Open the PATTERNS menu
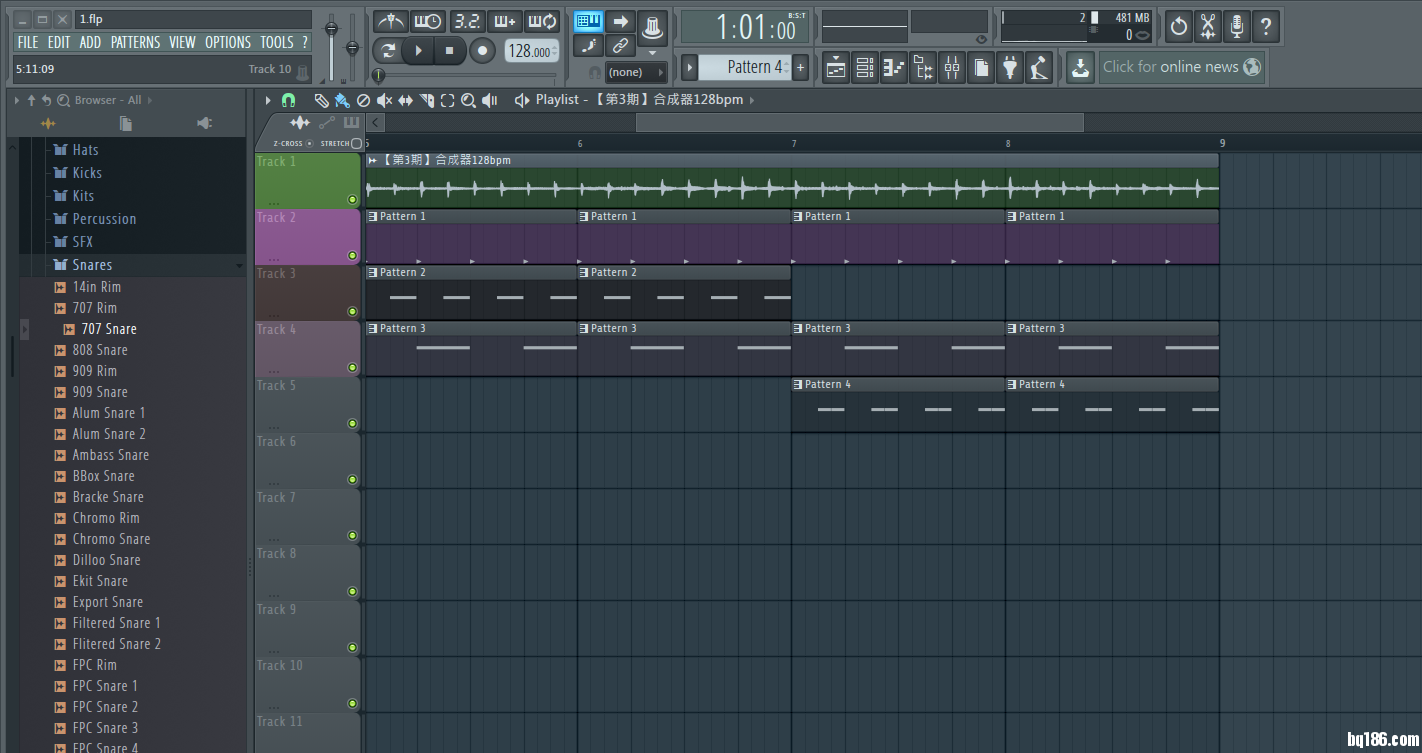The image size is (1422, 753). point(135,42)
